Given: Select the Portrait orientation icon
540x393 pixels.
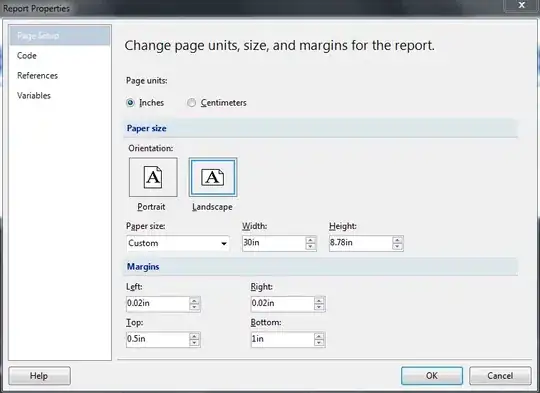Looking at the screenshot, I should pyautogui.click(x=153, y=177).
